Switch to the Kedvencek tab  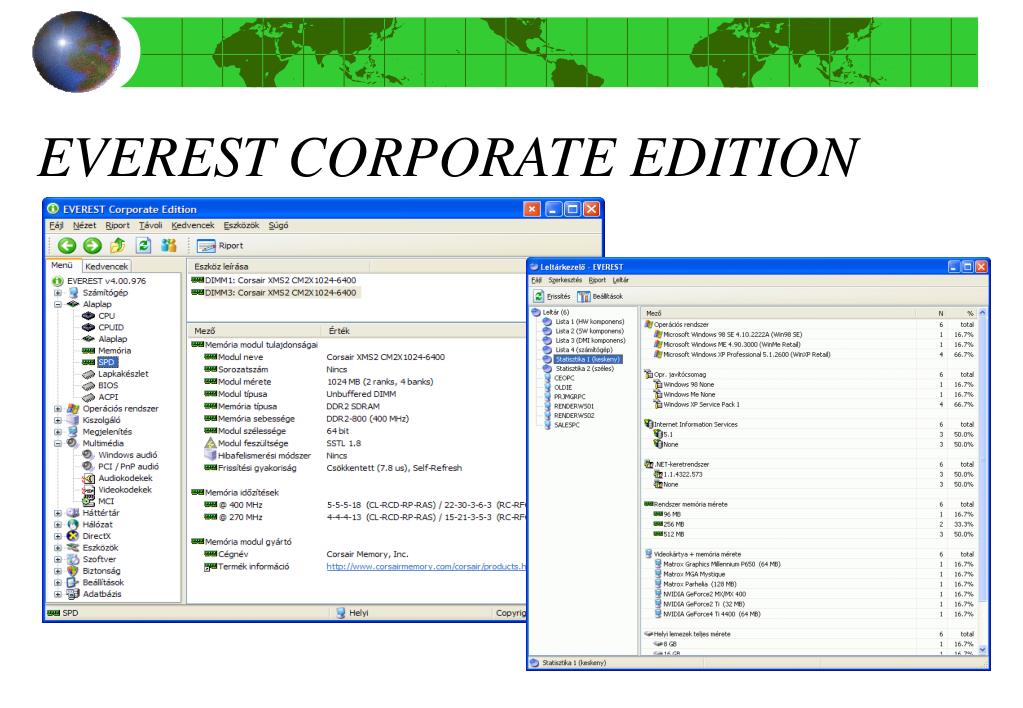(x=106, y=266)
